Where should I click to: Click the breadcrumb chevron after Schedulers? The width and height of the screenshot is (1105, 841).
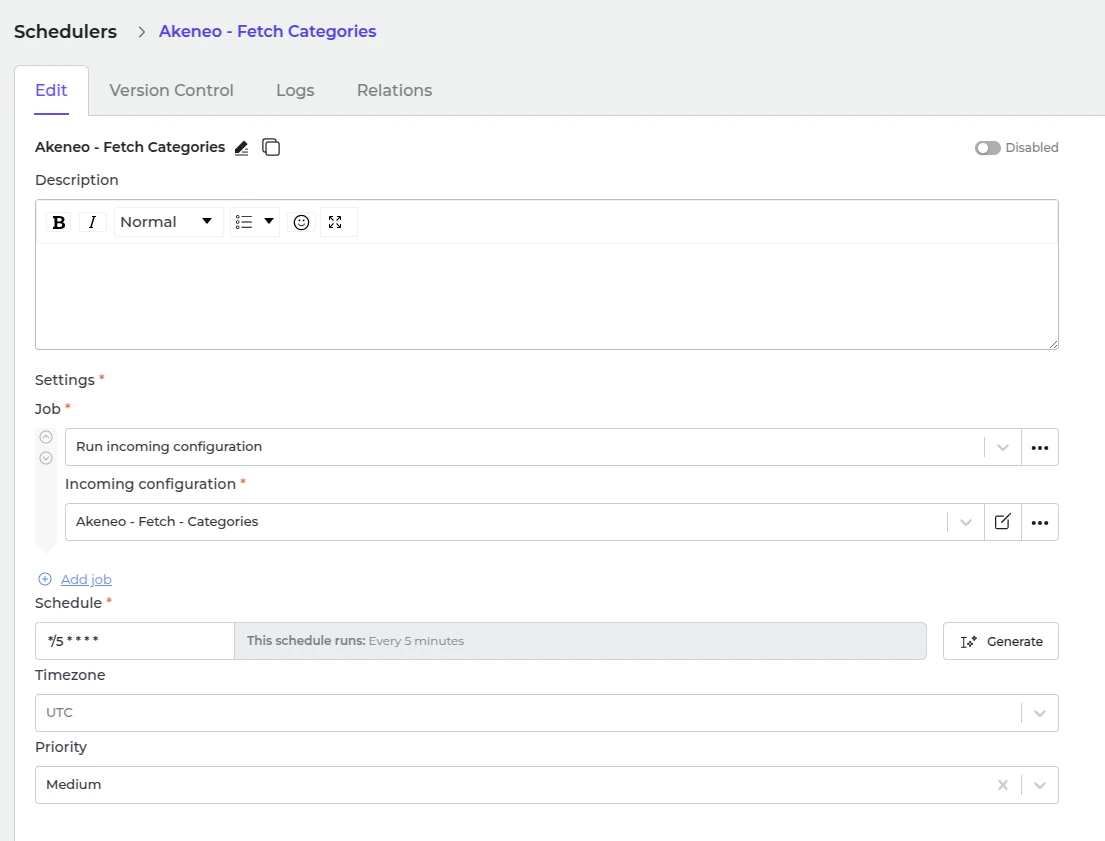click(x=141, y=32)
